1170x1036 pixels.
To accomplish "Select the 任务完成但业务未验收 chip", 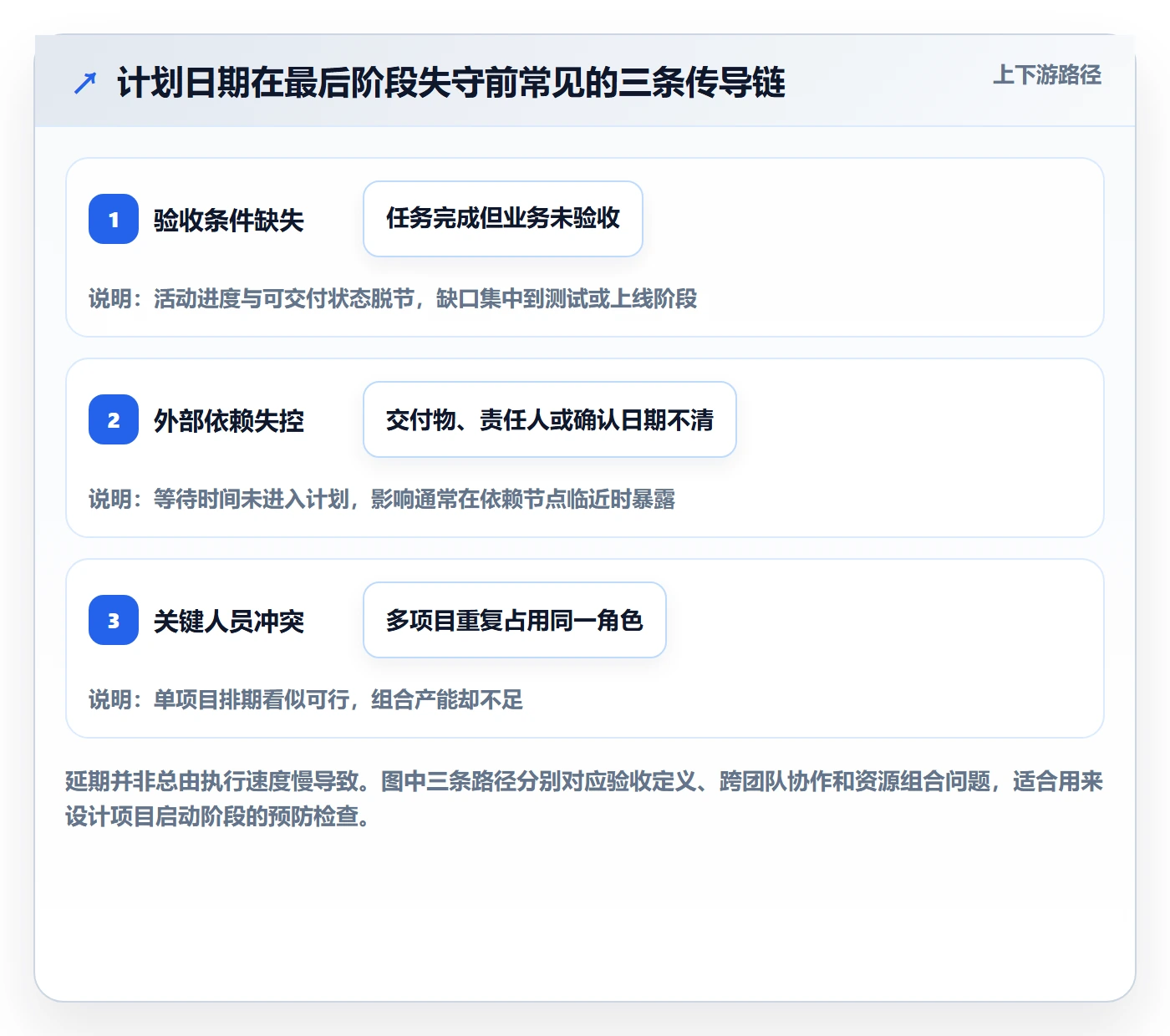I will 503,219.
